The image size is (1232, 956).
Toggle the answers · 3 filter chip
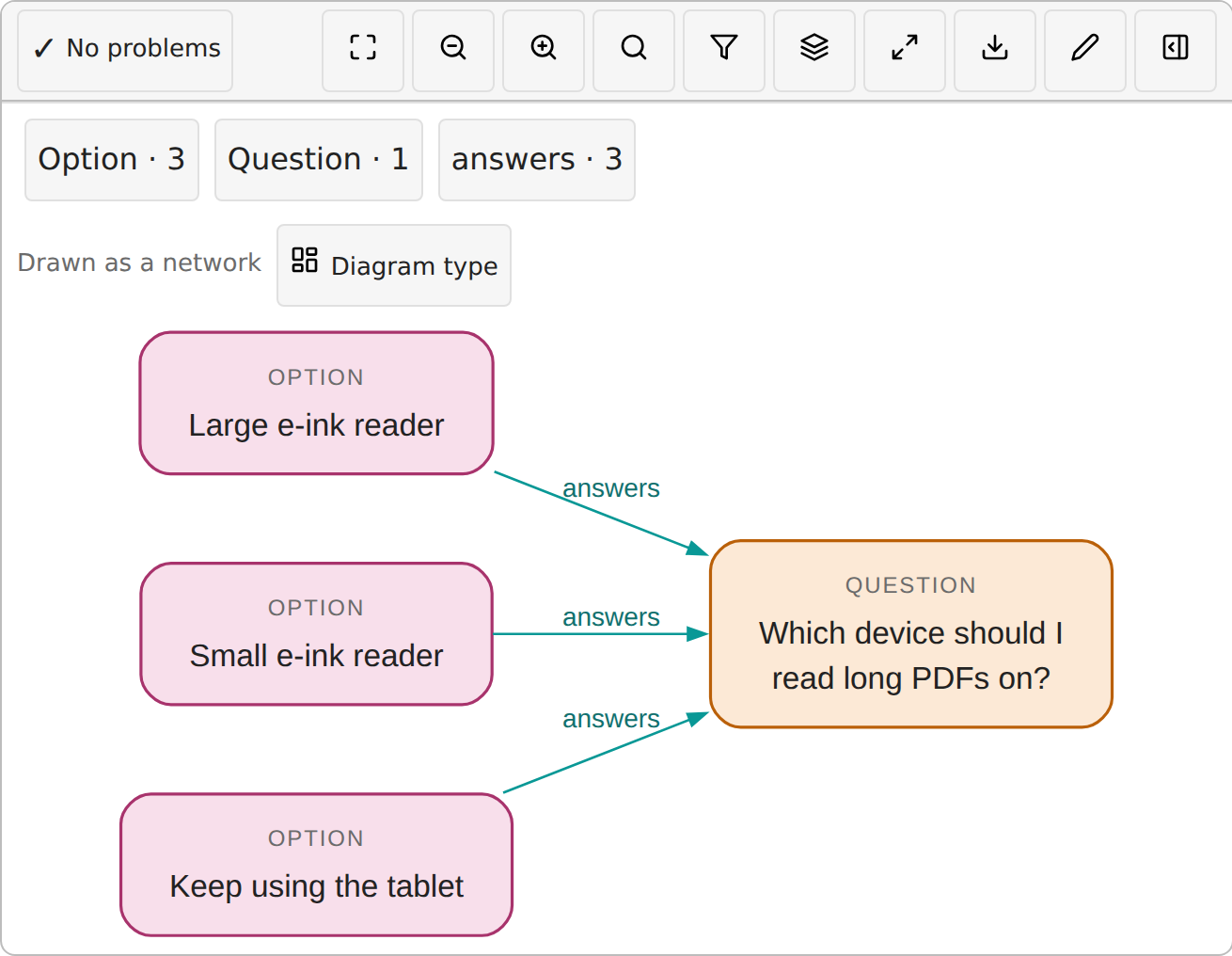(537, 160)
